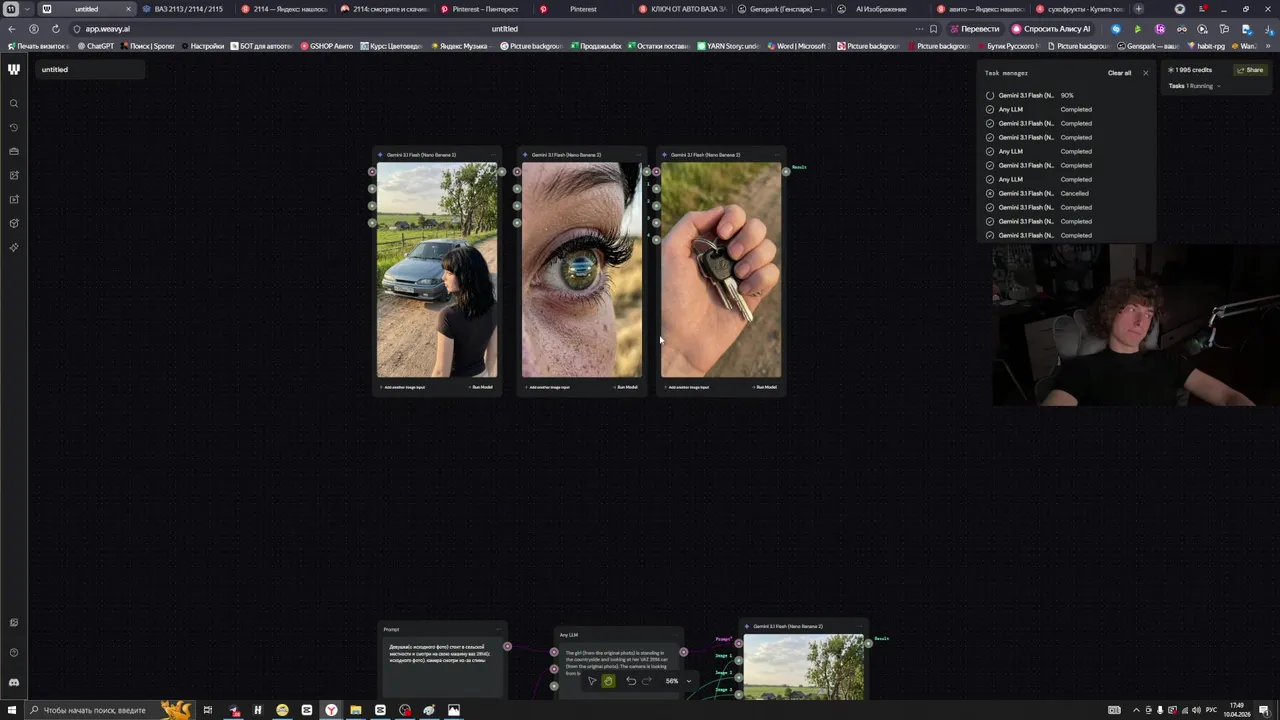Select the running Gemini task at 90%
The width and height of the screenshot is (1280, 720).
click(1066, 96)
